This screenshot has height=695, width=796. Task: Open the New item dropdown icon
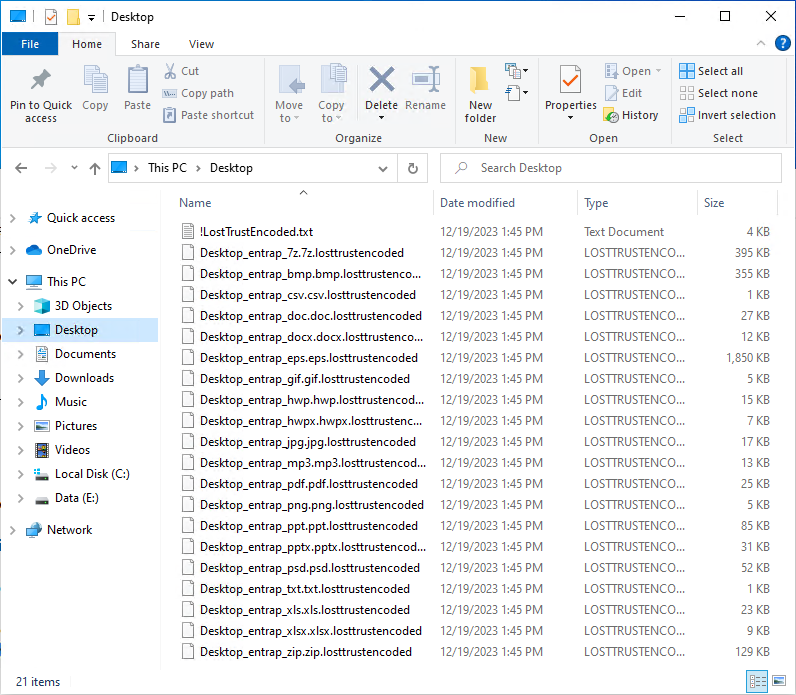(x=516, y=71)
